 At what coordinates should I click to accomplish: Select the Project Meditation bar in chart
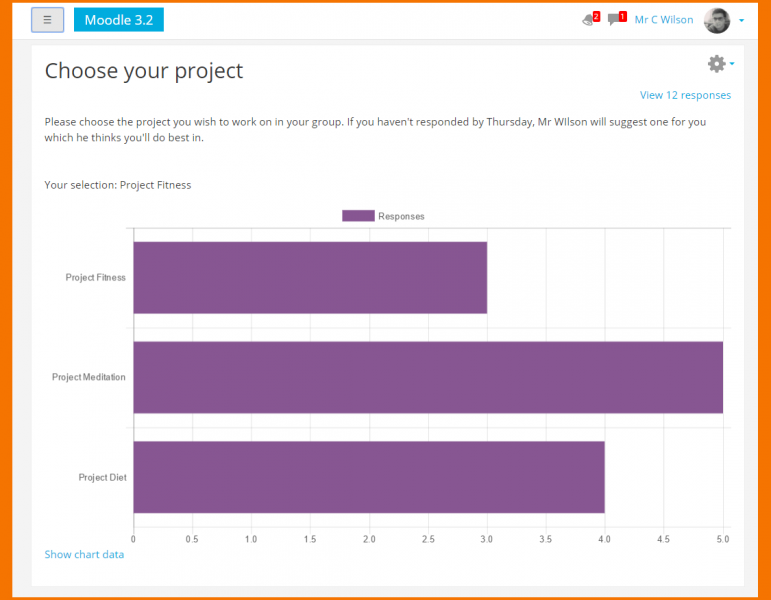click(x=428, y=377)
